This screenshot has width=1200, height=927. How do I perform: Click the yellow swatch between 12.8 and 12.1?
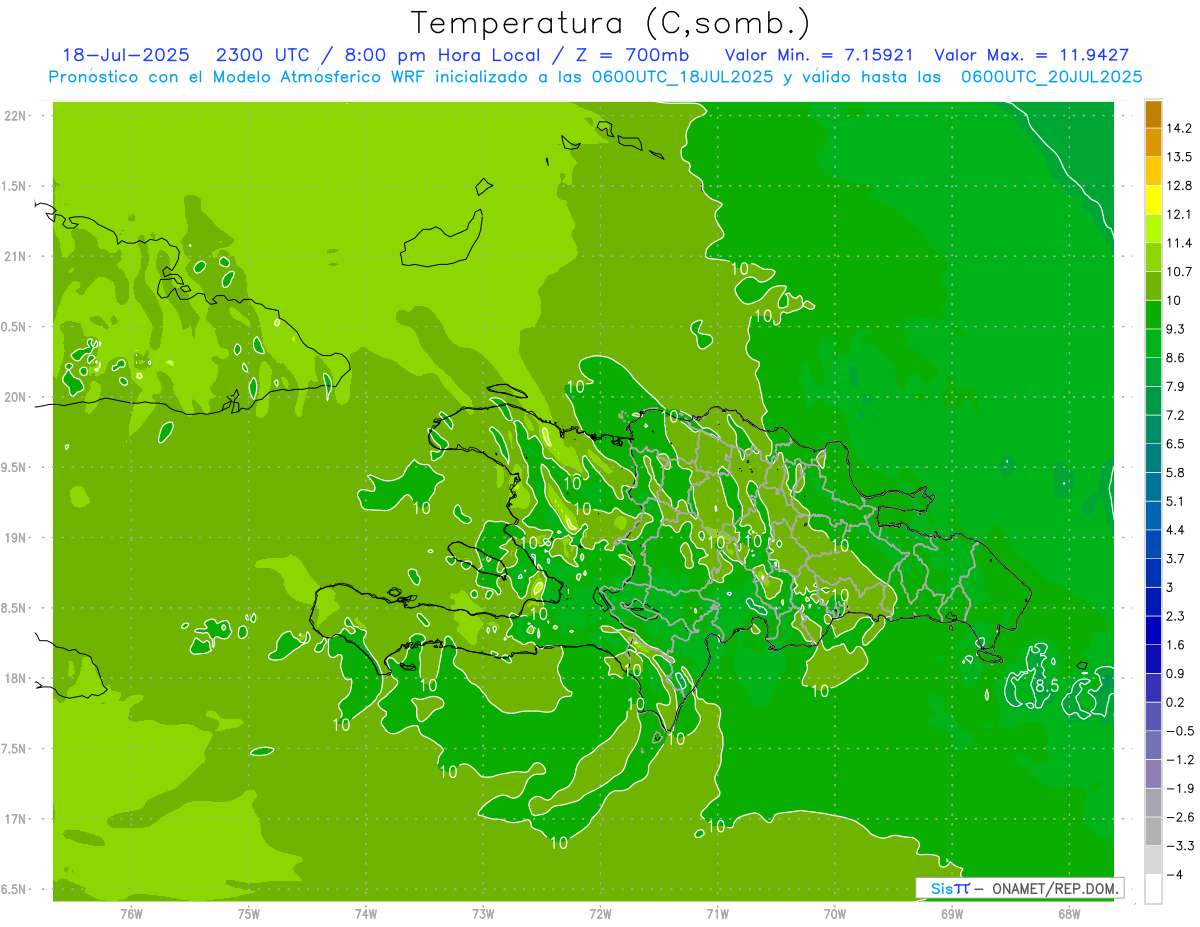[1153, 199]
